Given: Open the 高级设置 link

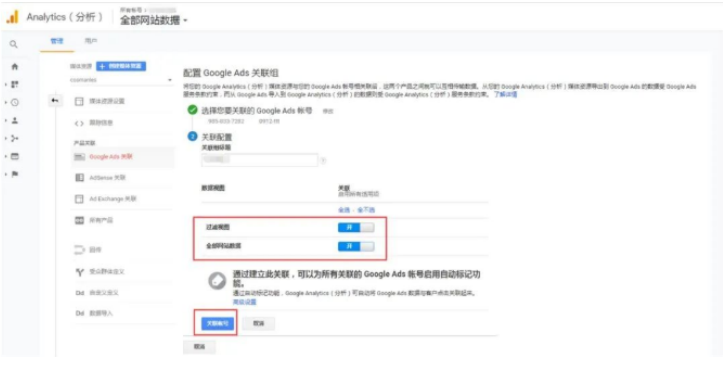Looking at the screenshot, I should 244,302.
